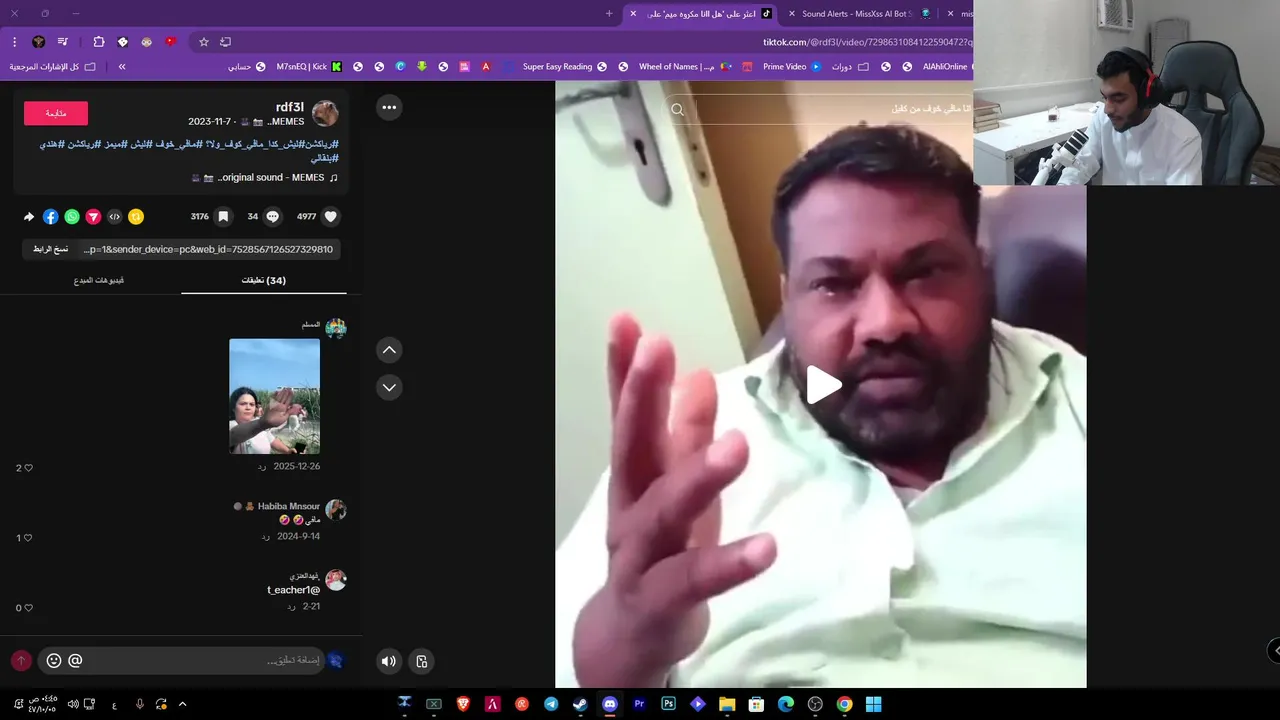1280x720 pixels.
Task: Open the Windows Start menu
Action: click(x=873, y=704)
